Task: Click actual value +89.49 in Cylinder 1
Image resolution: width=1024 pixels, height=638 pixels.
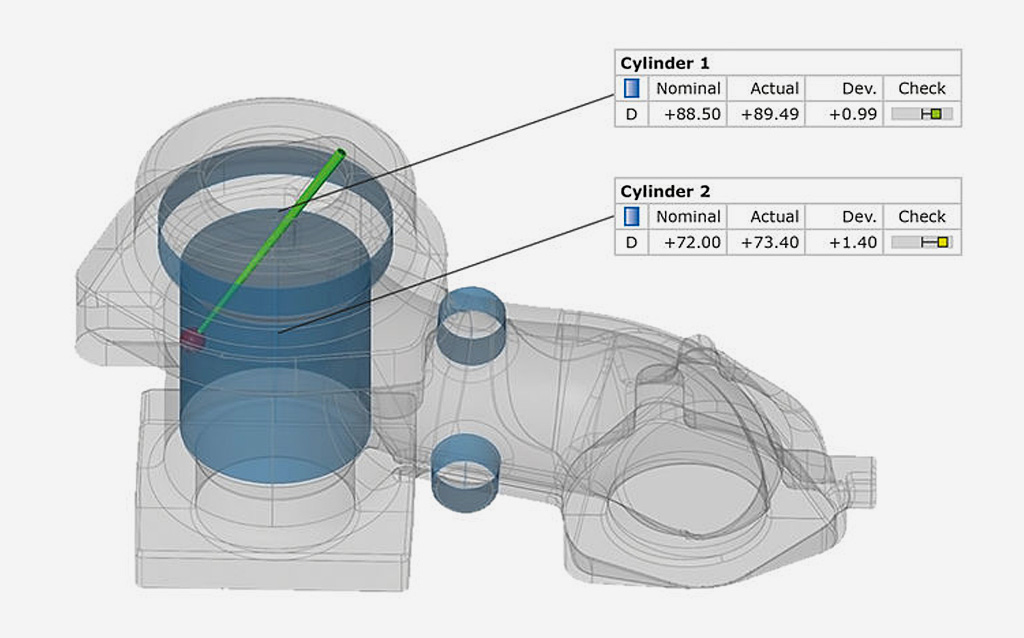Action: pos(769,114)
